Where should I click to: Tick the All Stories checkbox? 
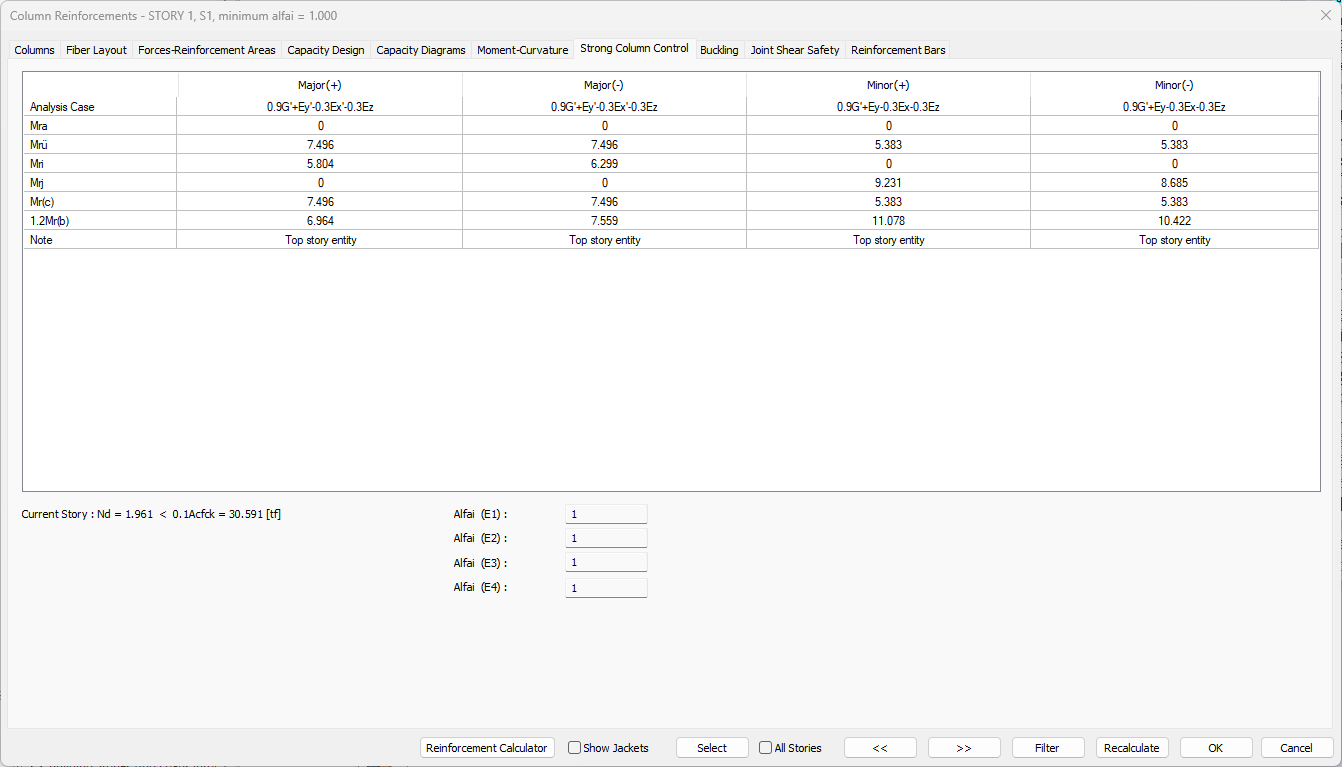766,748
